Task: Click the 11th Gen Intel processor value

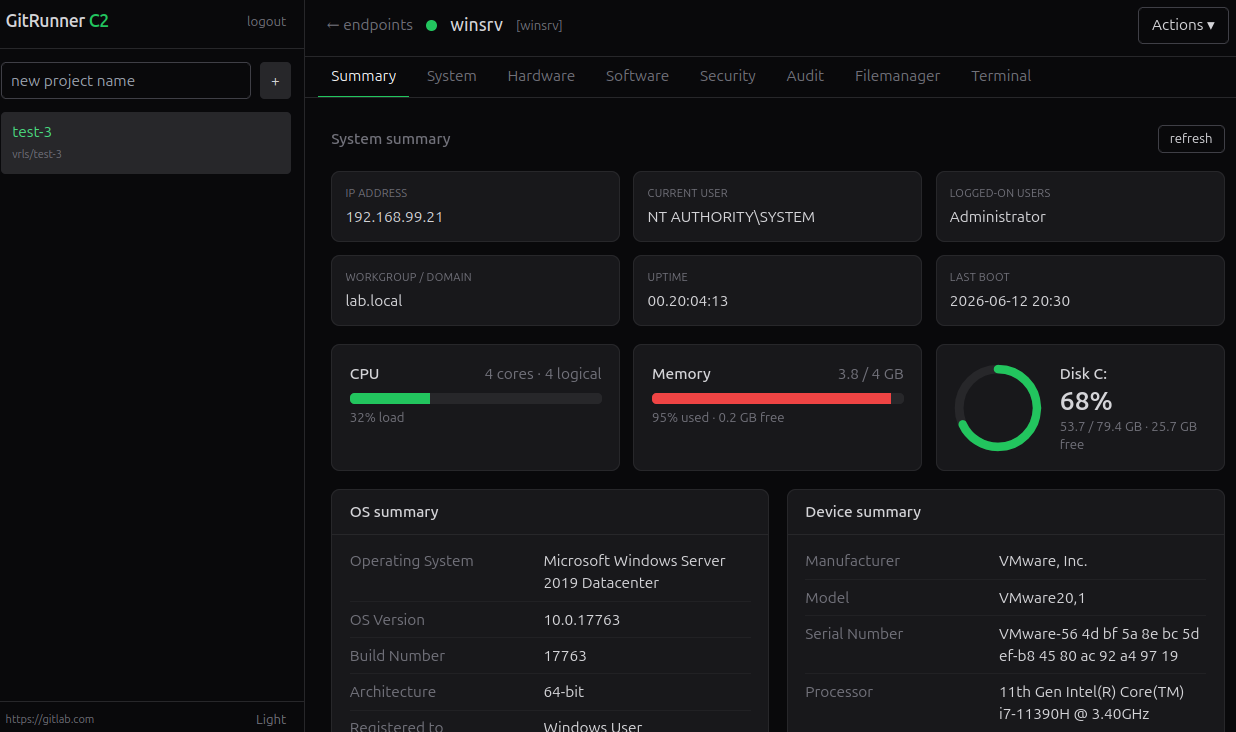Action: 1091,703
